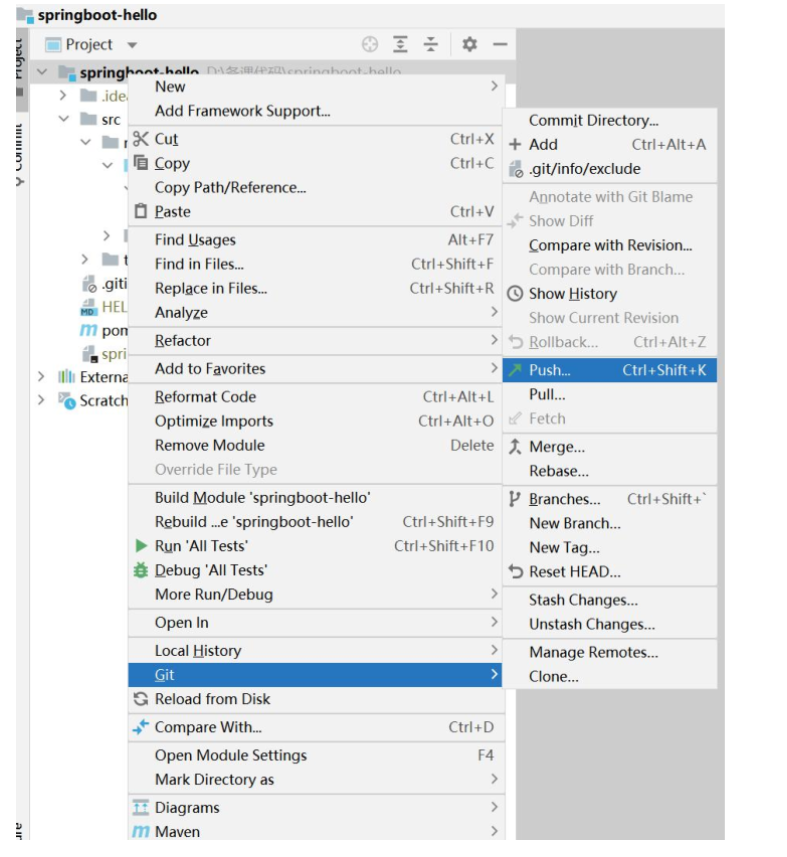Viewport: 787px width, 857px height.
Task: Click the clock icon for Show History
Action: [515, 294]
